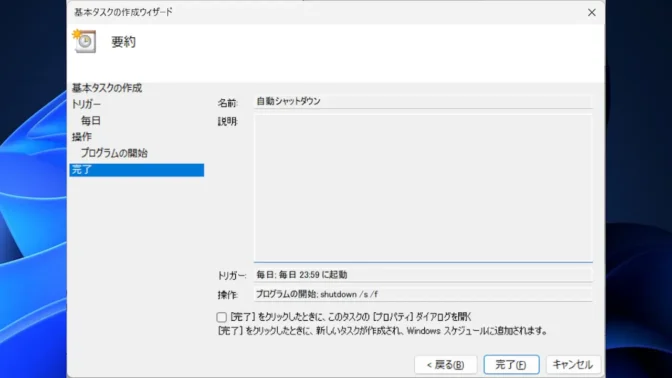This screenshot has height=378, width=672.
Task: Select the highlighted 完了 step in sidebar
Action: pyautogui.click(x=137, y=170)
